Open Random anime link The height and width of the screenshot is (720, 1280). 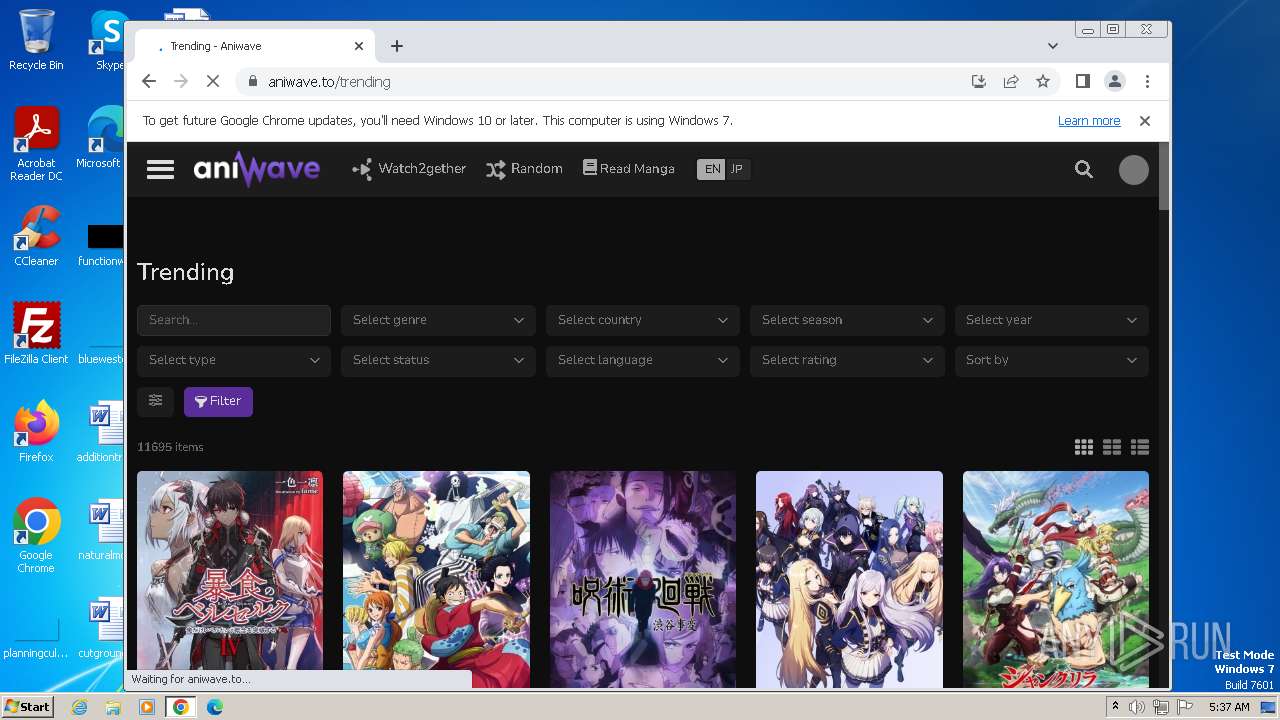(524, 169)
